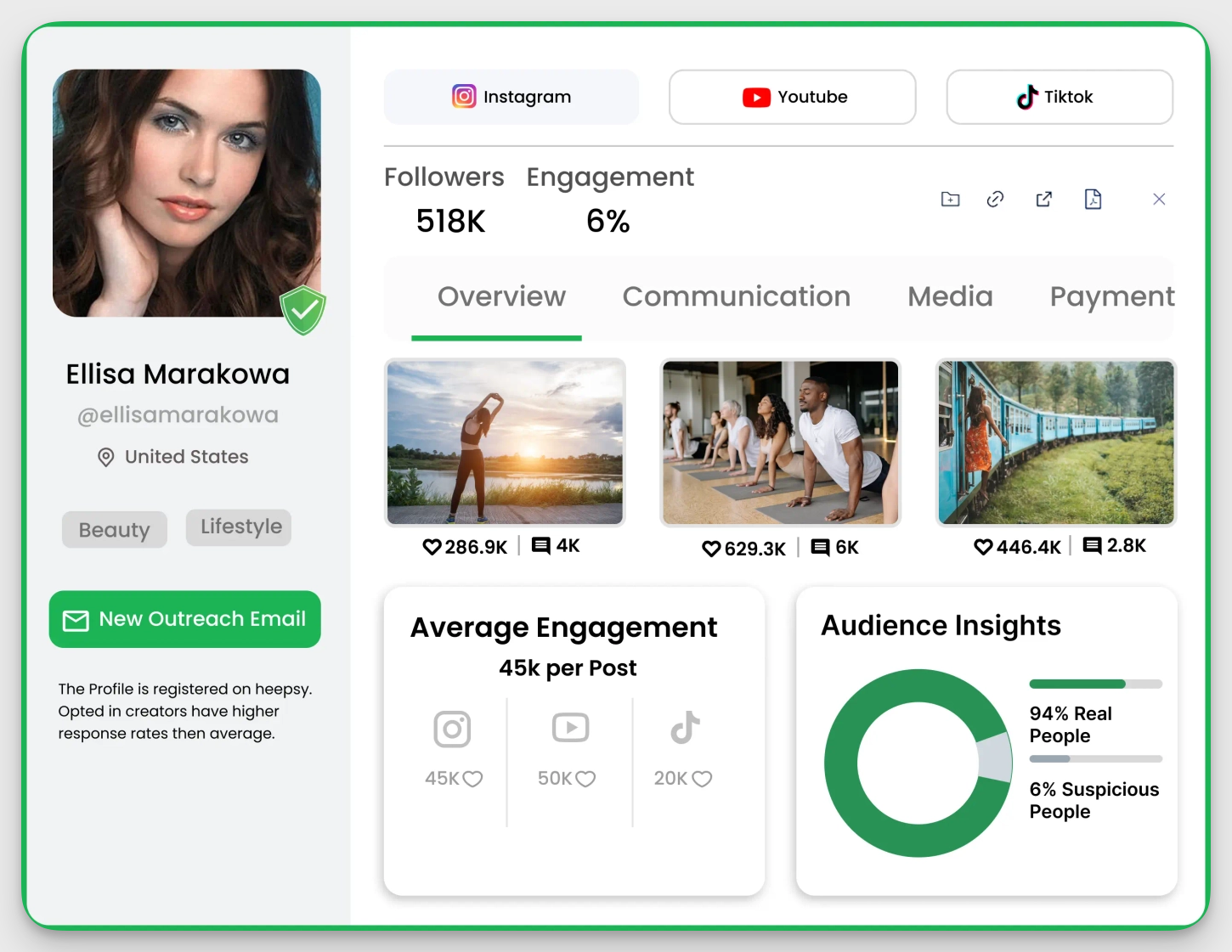Viewport: 1232px width, 952px height.
Task: Click the @ellisamarakowa handle
Action: pyautogui.click(x=178, y=415)
